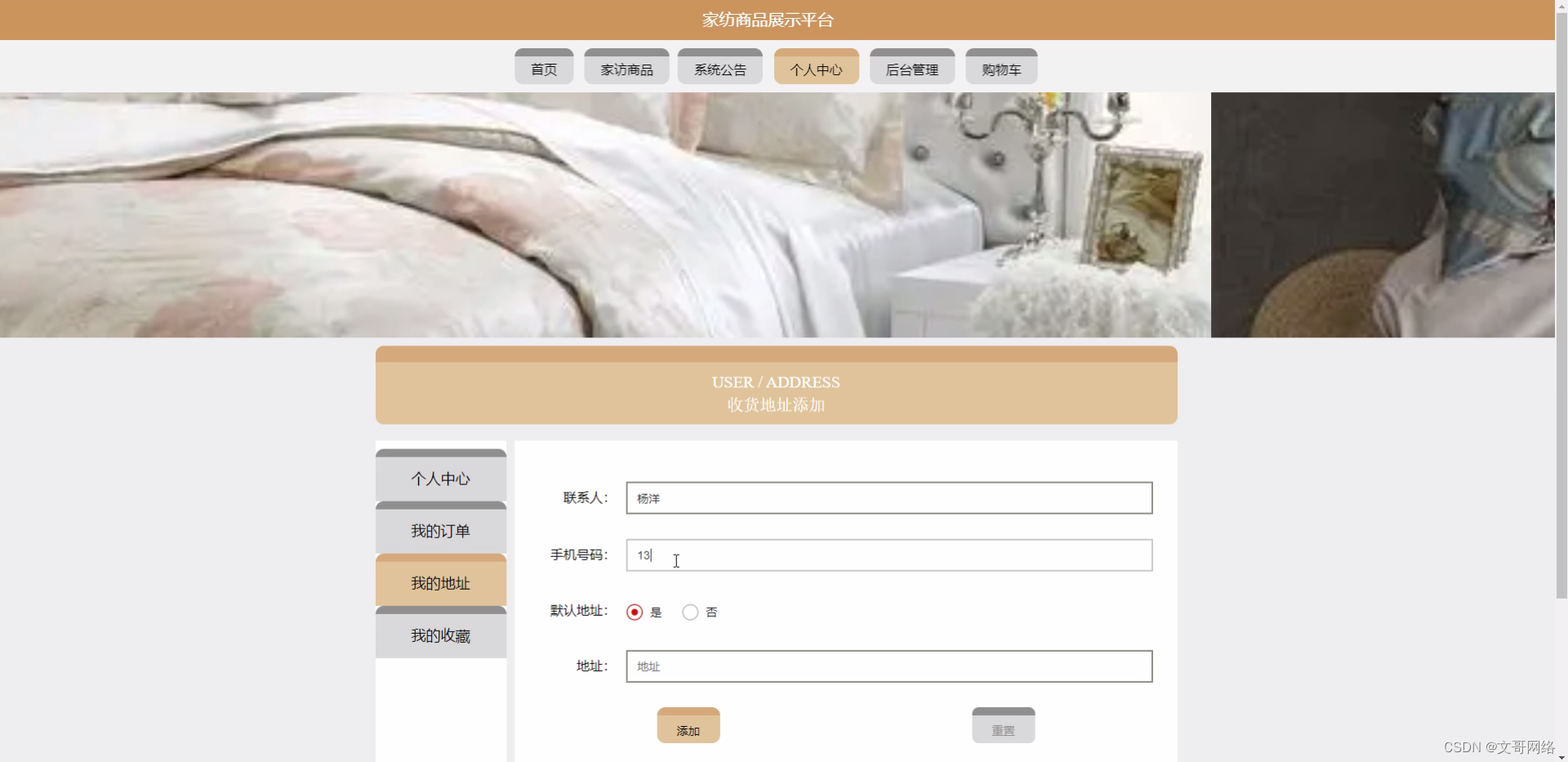Open the 家访商品 products page
Viewport: 1568px width, 762px height.
click(626, 66)
